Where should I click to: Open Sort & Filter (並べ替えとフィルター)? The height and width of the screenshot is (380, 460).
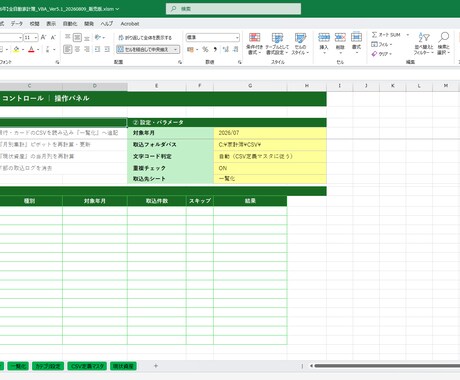tap(424, 44)
